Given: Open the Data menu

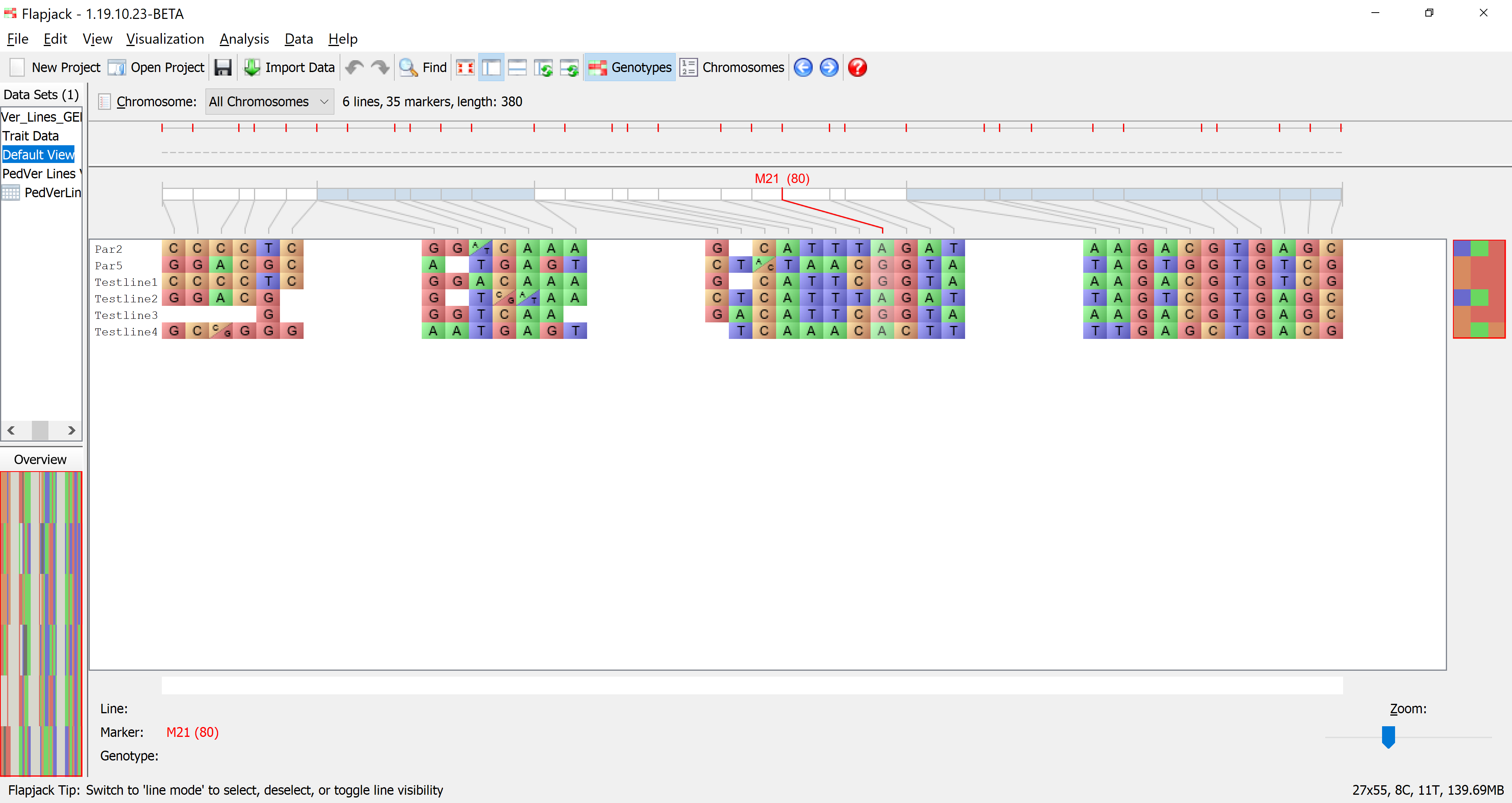Looking at the screenshot, I should pos(299,39).
